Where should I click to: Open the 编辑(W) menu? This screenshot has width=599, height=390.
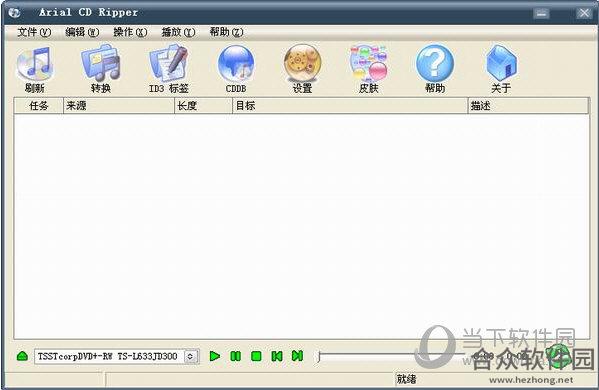pyautogui.click(x=82, y=32)
